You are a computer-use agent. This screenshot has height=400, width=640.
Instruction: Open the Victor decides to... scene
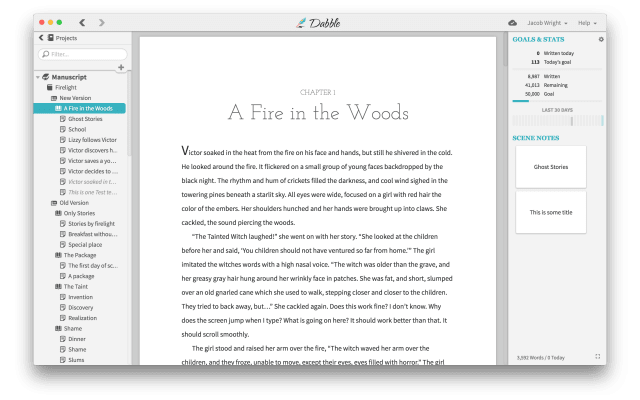93,171
